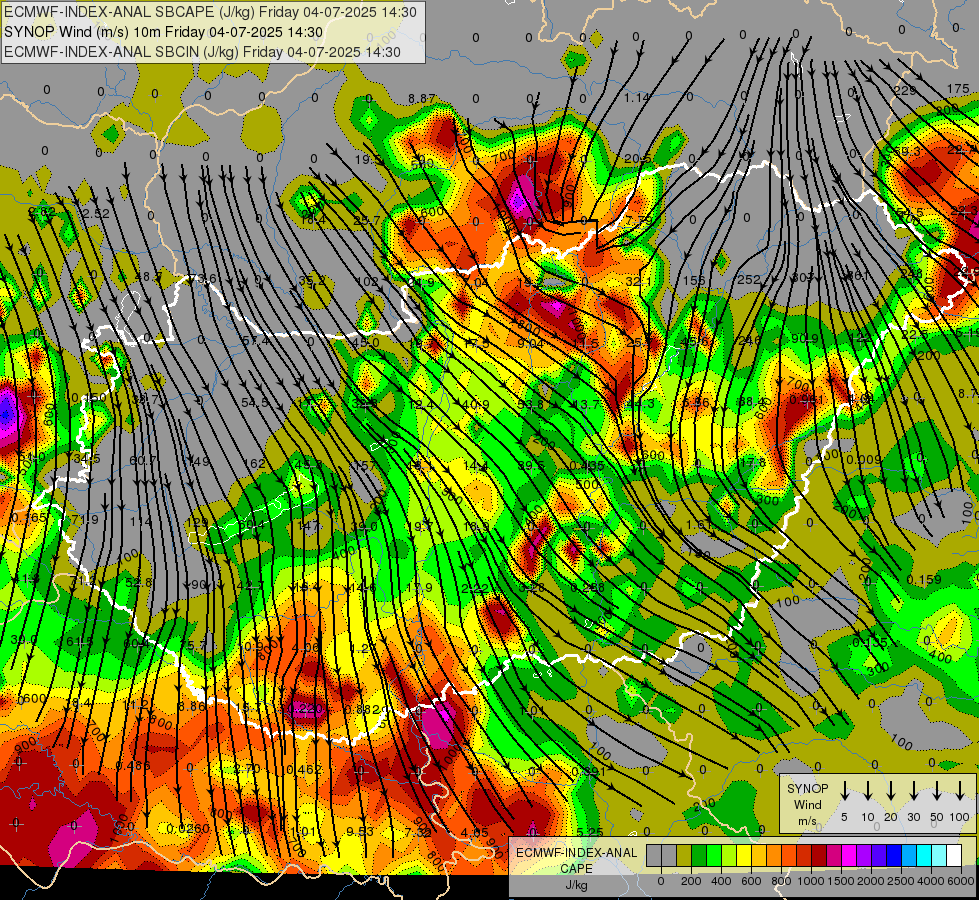Select the dark red swatch in CAPE legend
Screen dimensions: 979x900
tap(819, 855)
